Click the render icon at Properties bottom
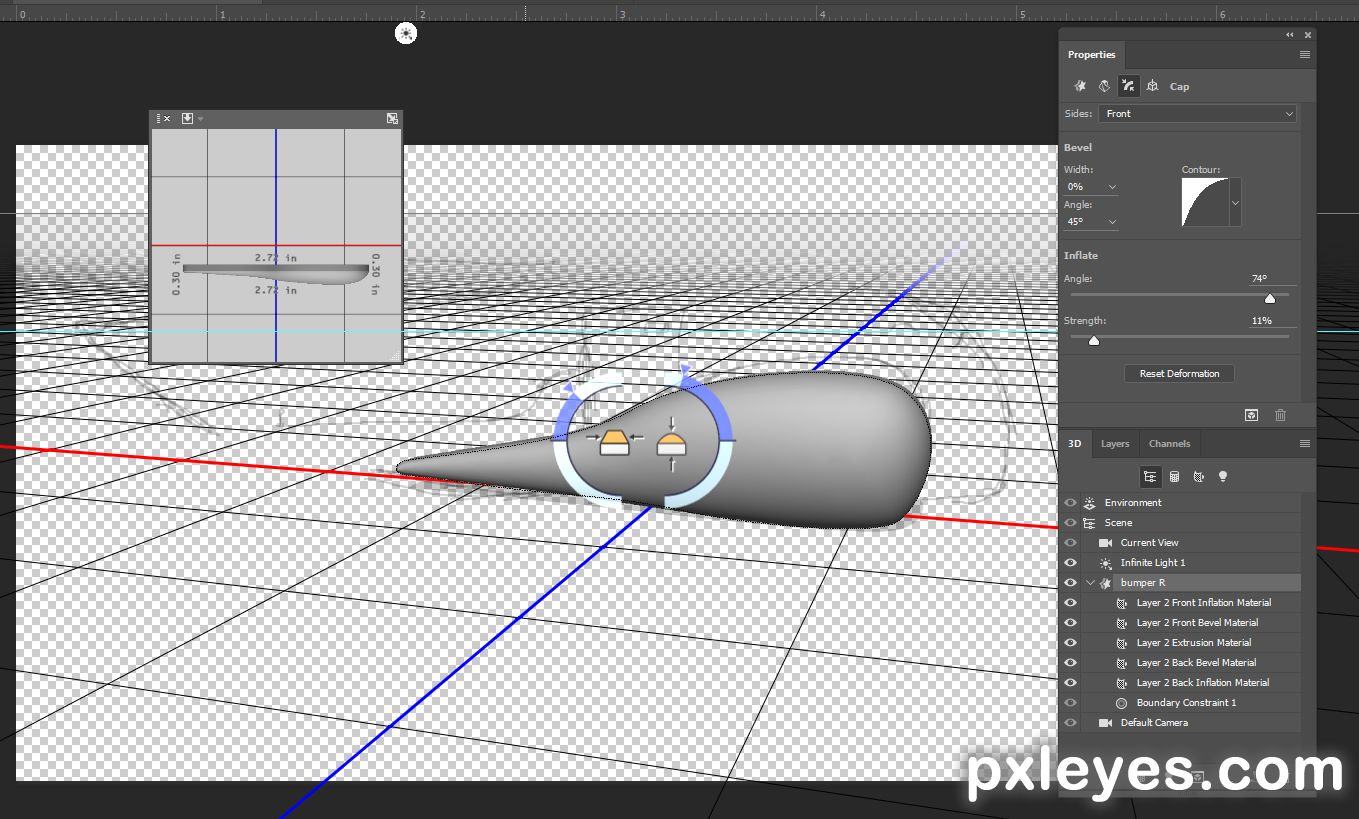Image resolution: width=1359 pixels, height=819 pixels. (1251, 415)
